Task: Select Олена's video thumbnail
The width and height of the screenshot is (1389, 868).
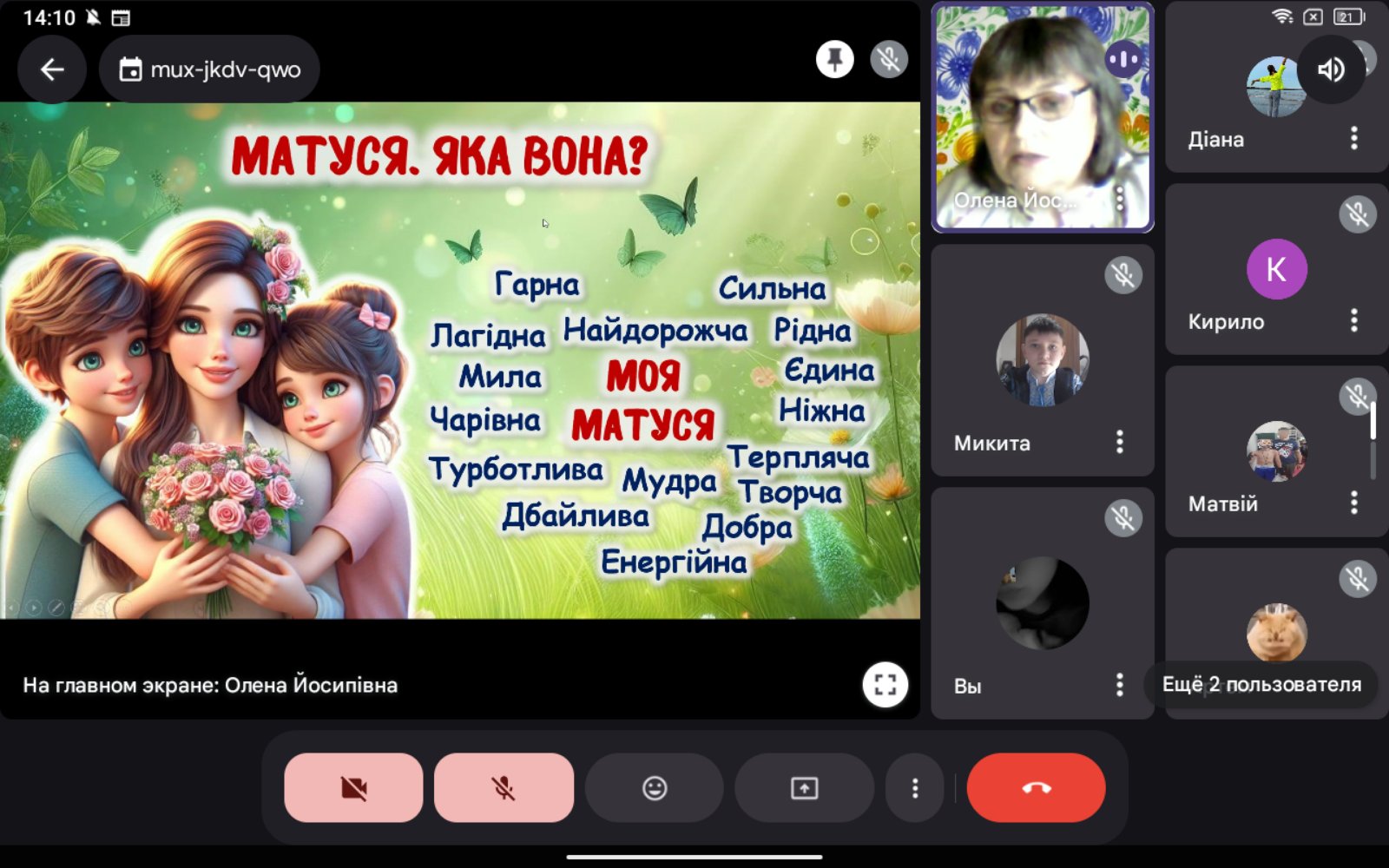Action: pyautogui.click(x=1043, y=117)
